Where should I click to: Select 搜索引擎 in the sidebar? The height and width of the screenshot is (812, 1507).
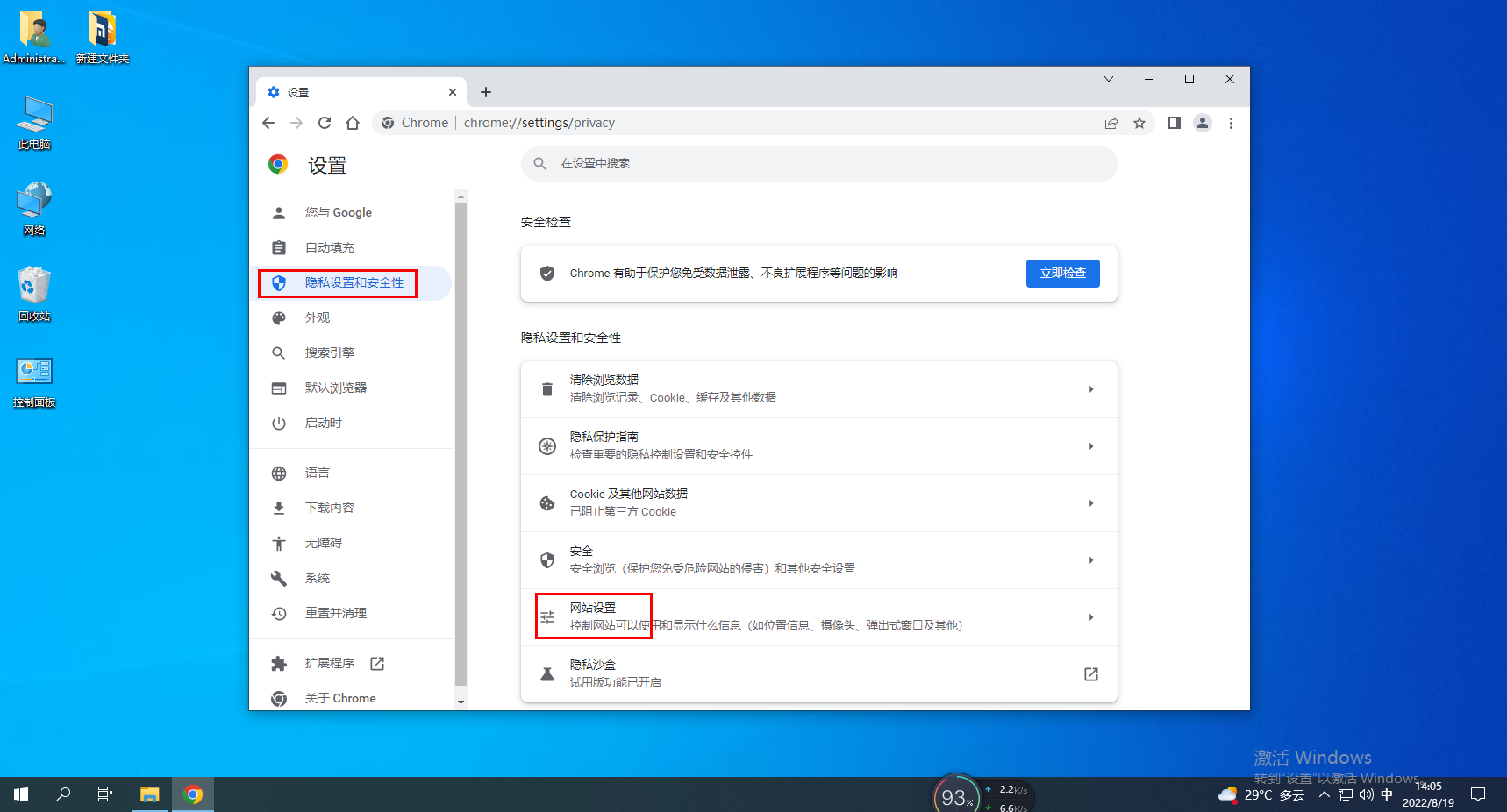pos(332,353)
